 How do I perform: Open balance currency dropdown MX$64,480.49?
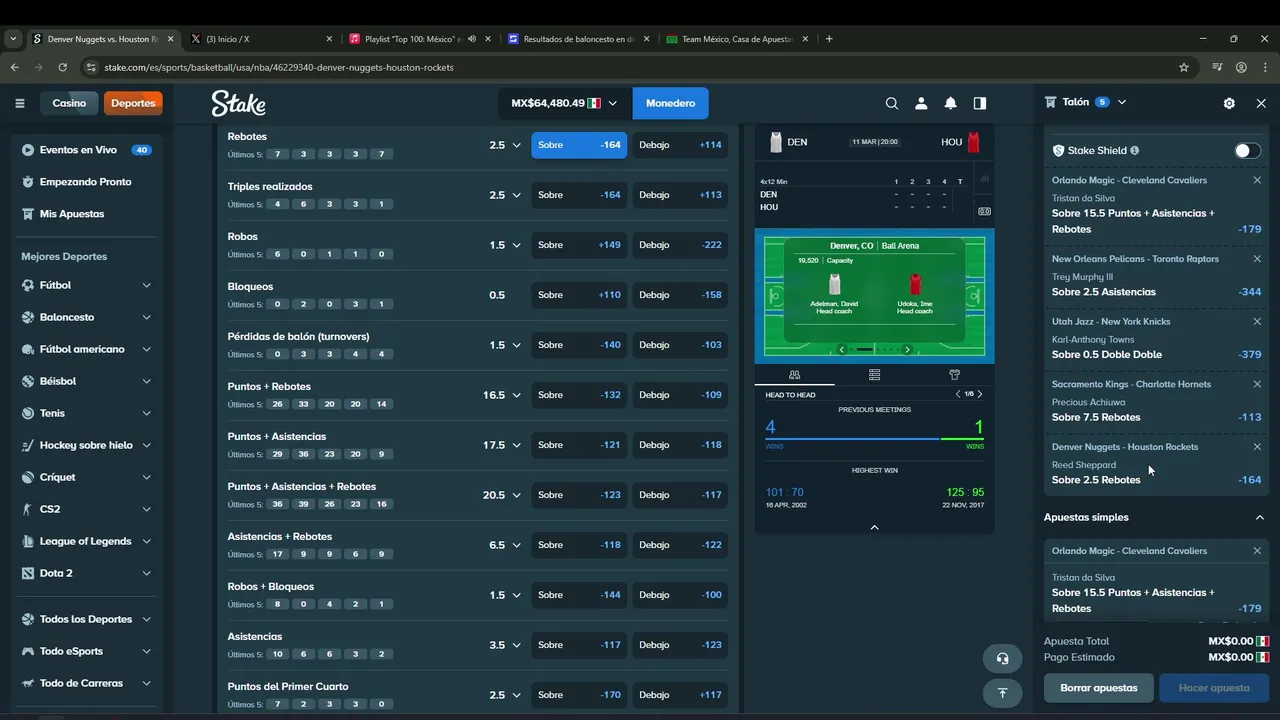coord(565,103)
